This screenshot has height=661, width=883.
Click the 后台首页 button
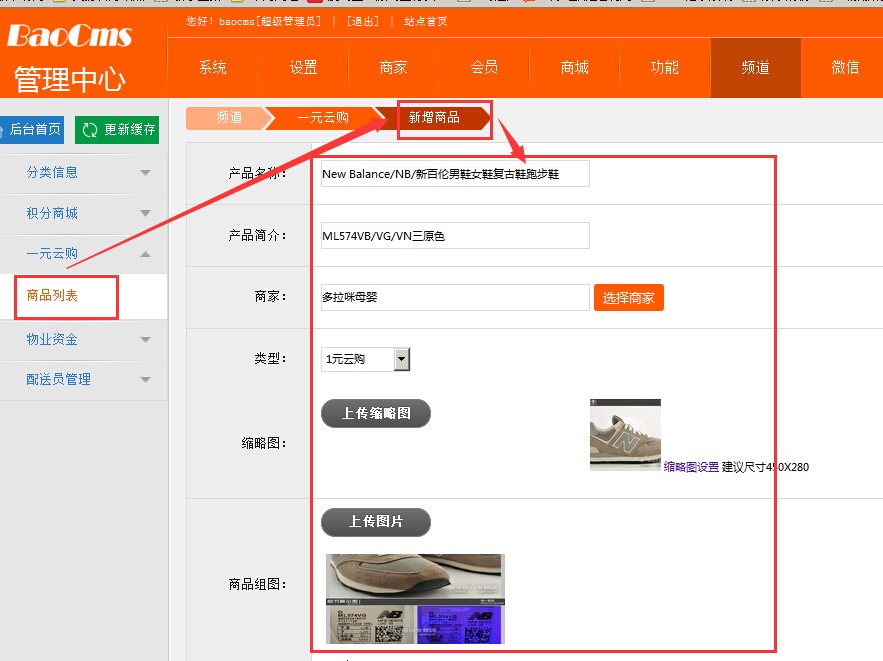tap(32, 129)
